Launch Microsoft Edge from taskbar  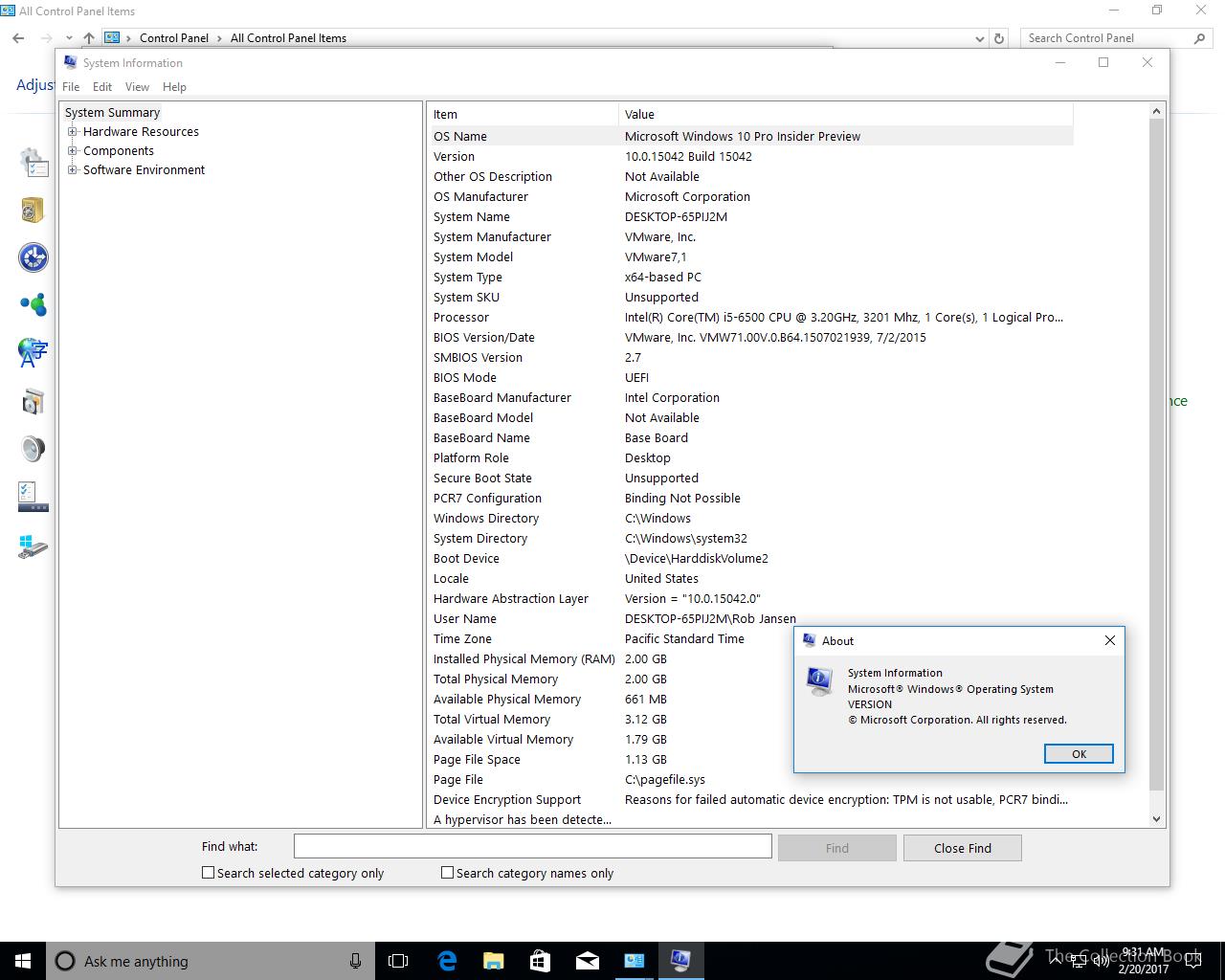(446, 961)
